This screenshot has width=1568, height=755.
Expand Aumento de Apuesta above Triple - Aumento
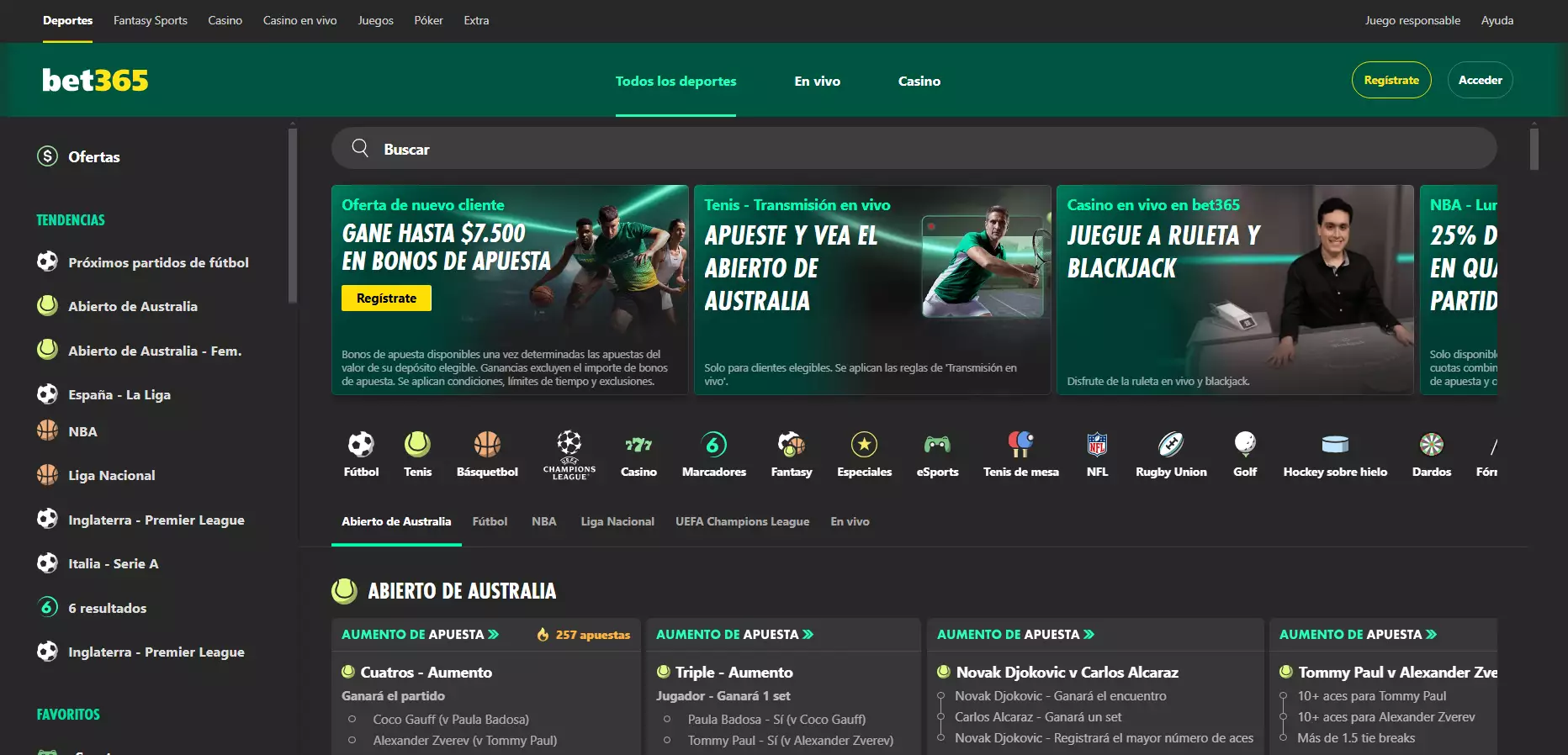[x=734, y=635]
